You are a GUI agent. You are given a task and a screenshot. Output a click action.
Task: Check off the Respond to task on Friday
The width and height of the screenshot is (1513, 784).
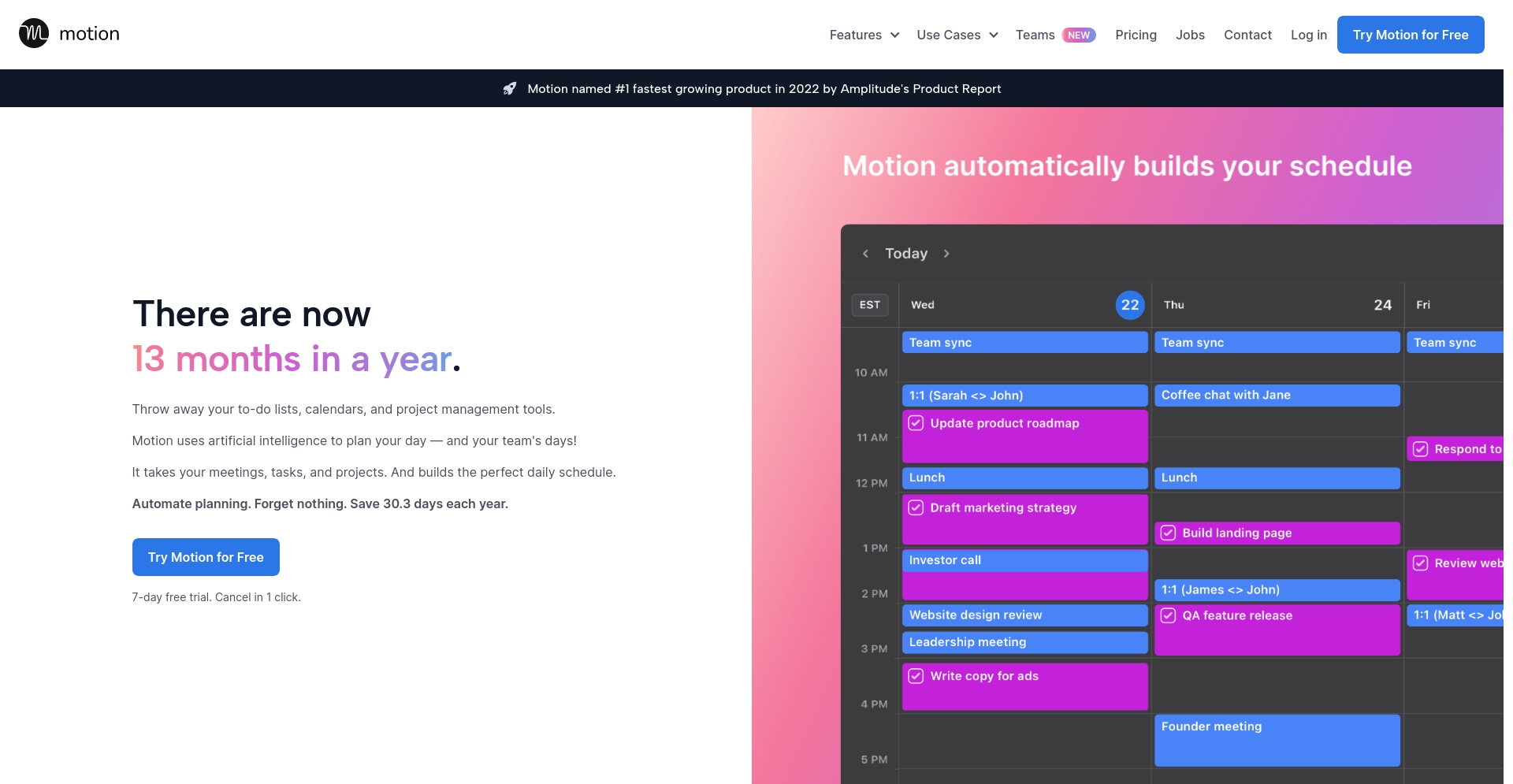tap(1420, 449)
